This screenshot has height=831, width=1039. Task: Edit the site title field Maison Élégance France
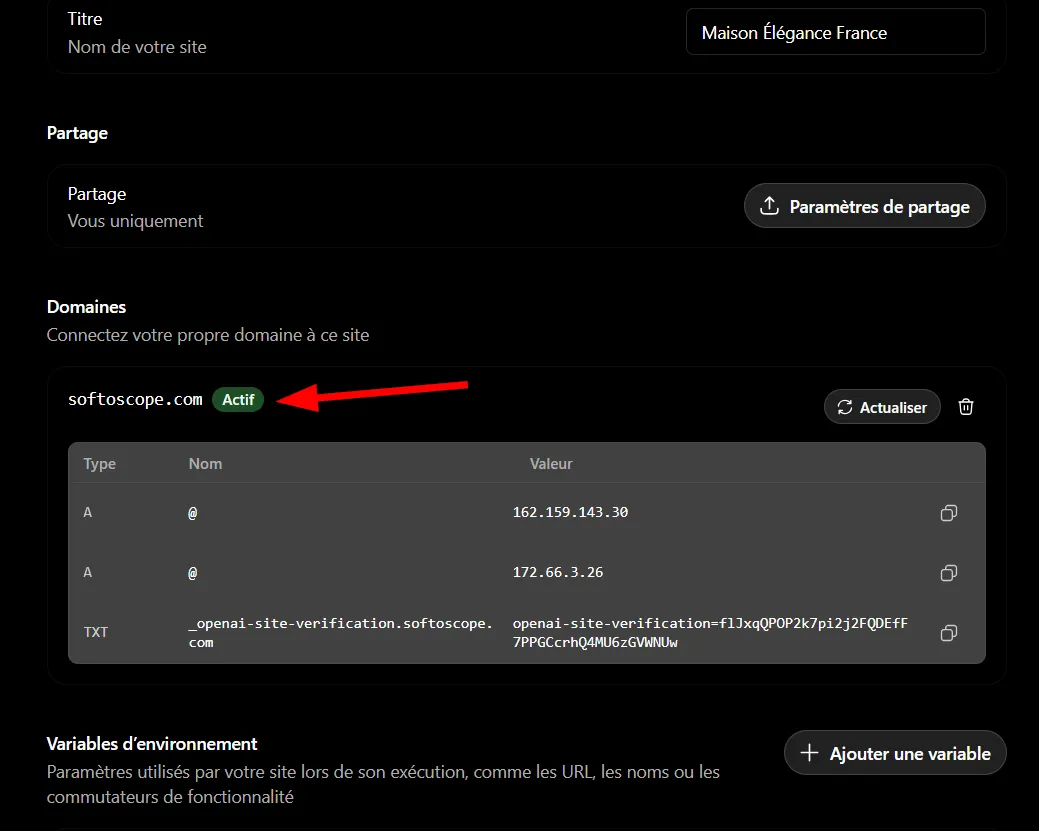click(x=836, y=32)
